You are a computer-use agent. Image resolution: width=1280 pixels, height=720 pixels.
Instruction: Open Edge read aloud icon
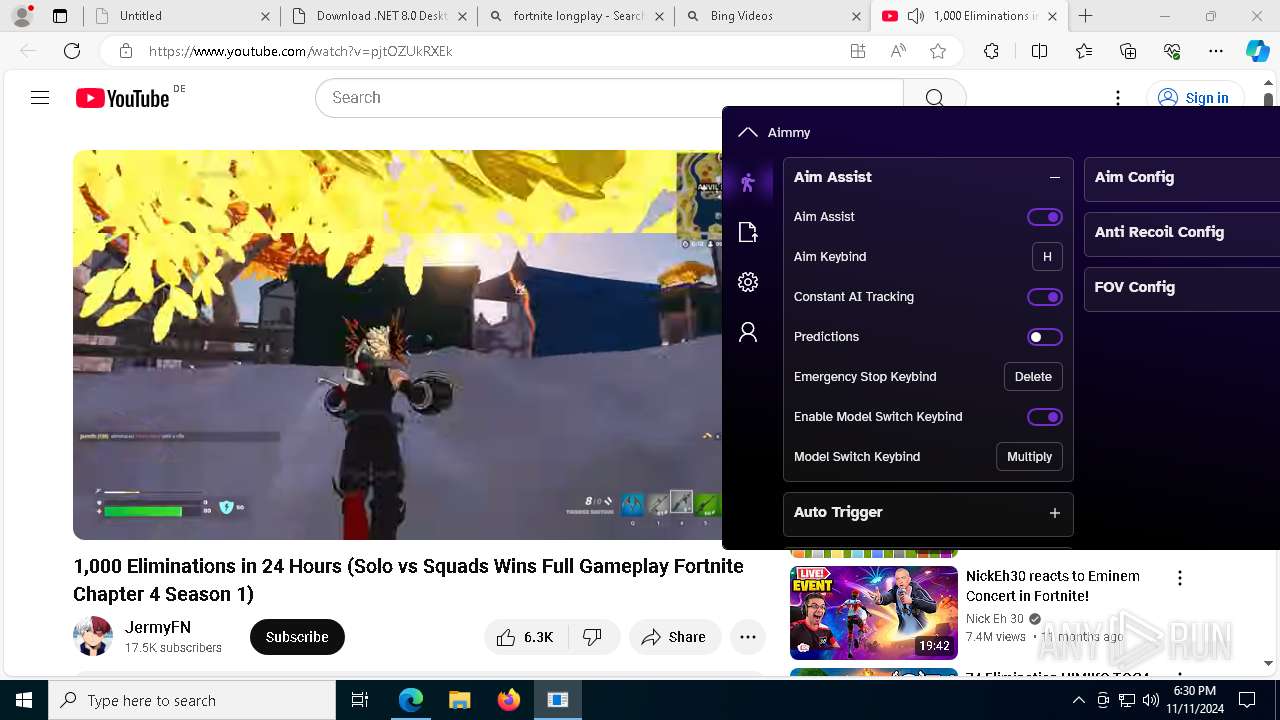coord(898,51)
